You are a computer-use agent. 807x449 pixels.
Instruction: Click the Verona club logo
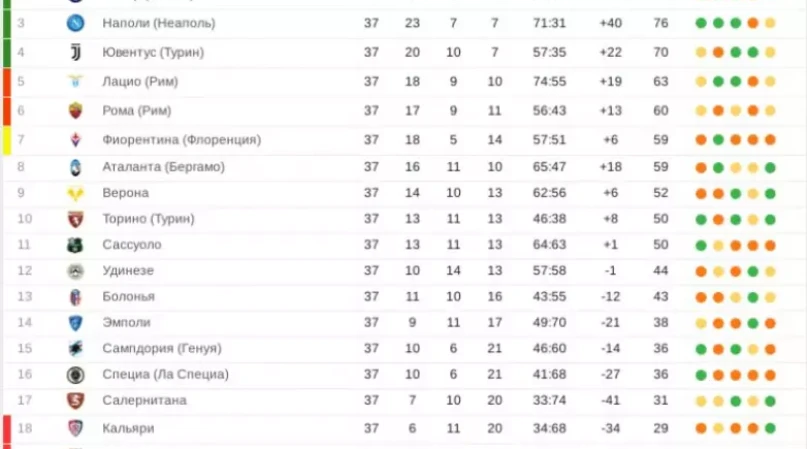[x=75, y=193]
